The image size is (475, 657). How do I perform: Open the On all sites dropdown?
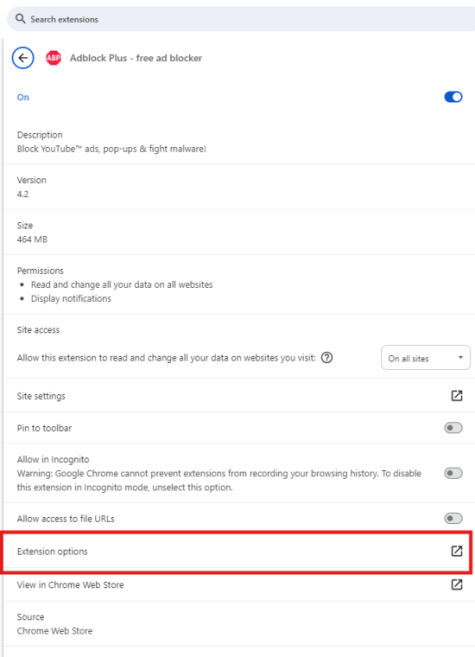tap(426, 358)
